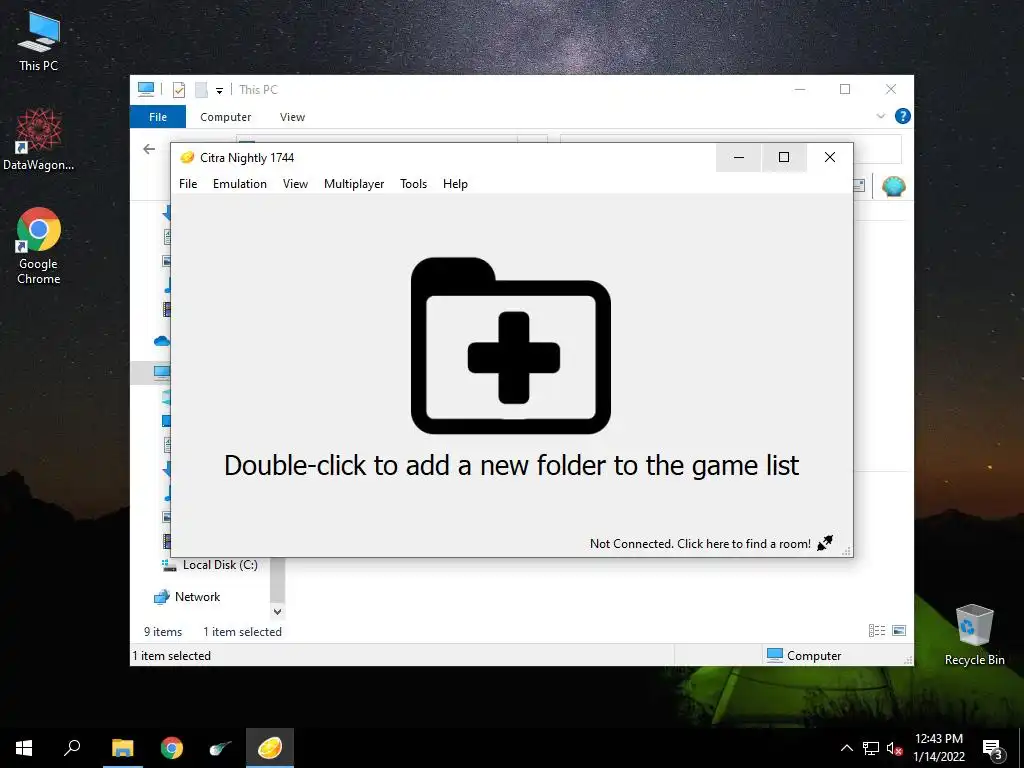Click the This PC icon in explorer title bar

pyautogui.click(x=146, y=89)
